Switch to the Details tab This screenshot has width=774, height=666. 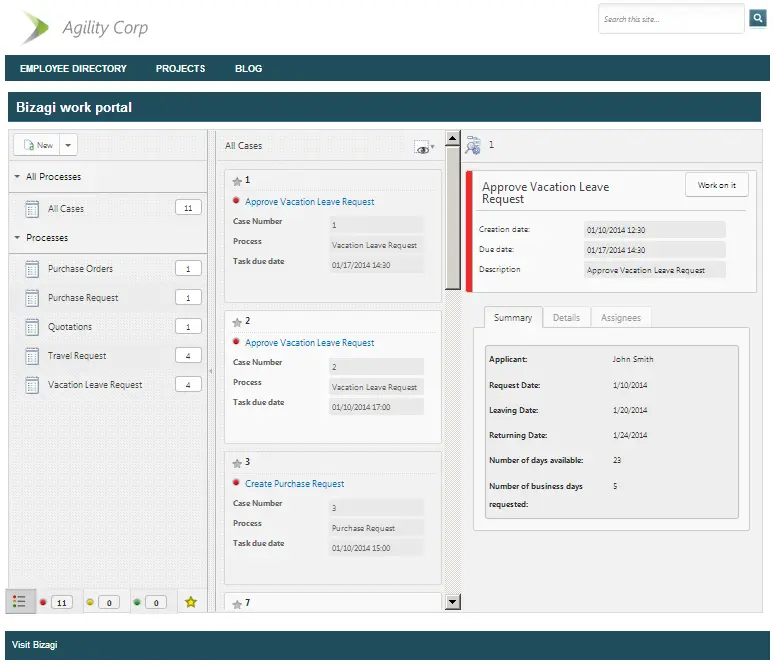[566, 317]
